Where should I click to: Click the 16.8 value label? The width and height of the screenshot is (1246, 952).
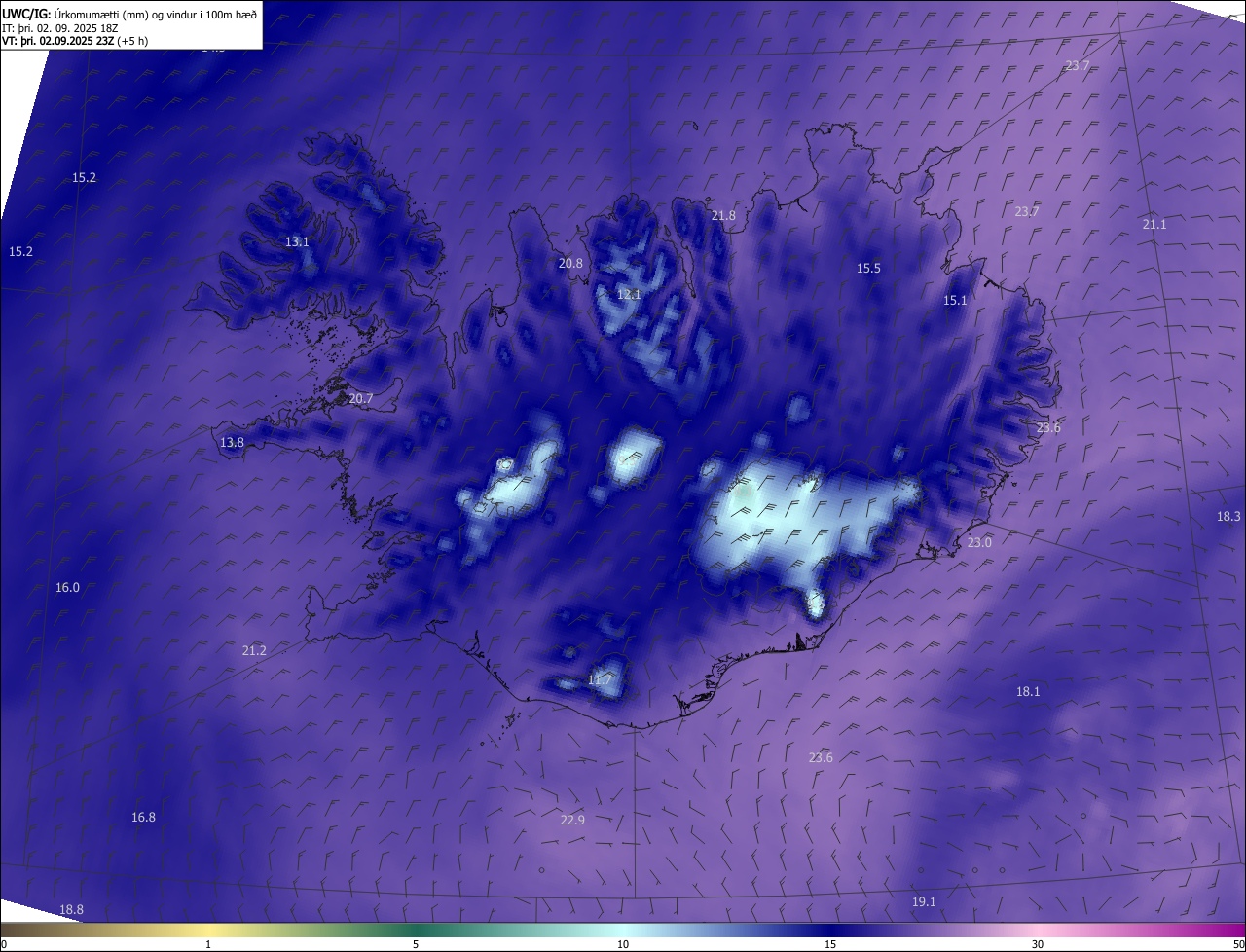point(143,817)
